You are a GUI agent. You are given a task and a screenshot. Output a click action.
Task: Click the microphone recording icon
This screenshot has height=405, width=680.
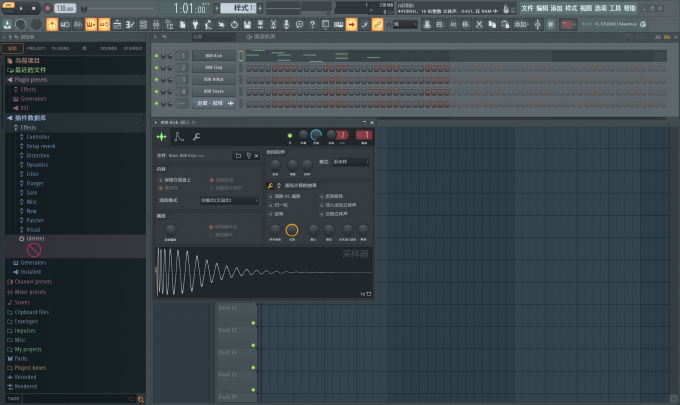click(x=286, y=25)
